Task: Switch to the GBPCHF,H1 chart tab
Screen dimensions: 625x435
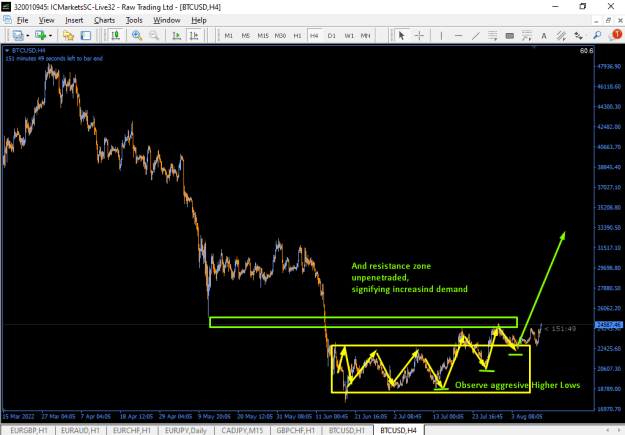Action: click(295, 430)
